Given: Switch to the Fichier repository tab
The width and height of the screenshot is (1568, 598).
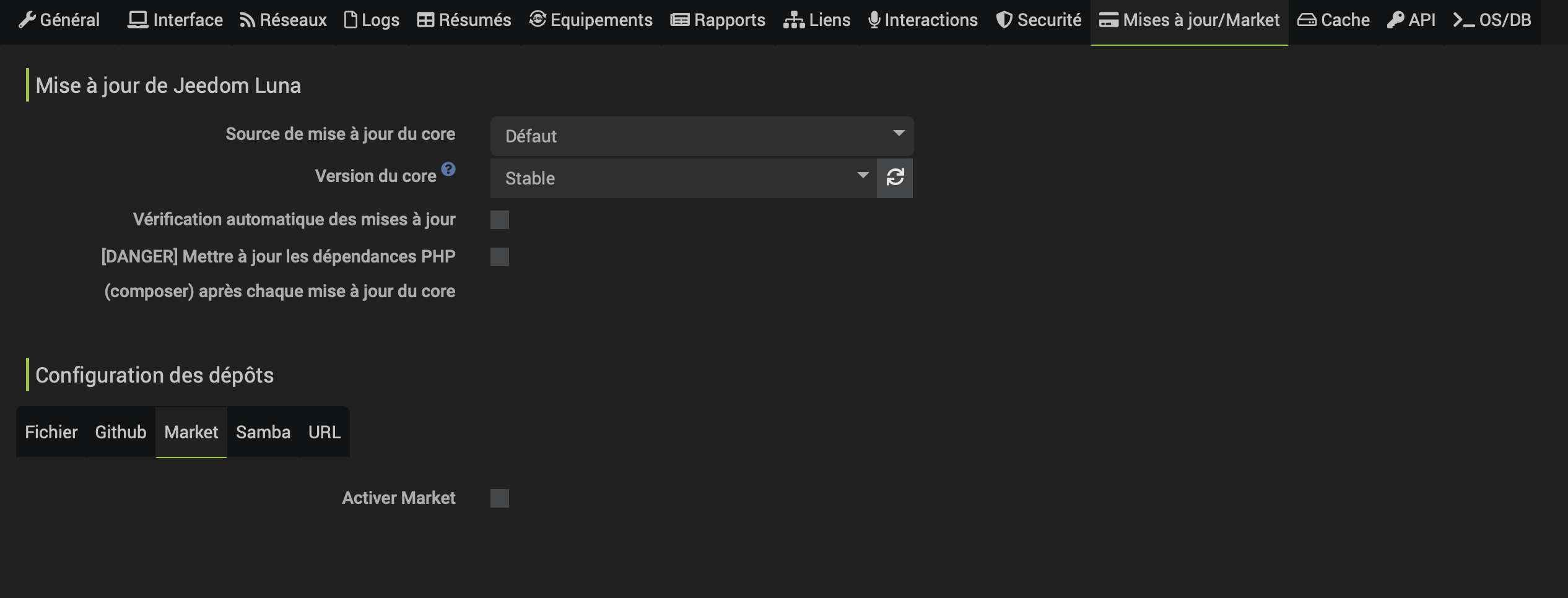Looking at the screenshot, I should [x=51, y=432].
